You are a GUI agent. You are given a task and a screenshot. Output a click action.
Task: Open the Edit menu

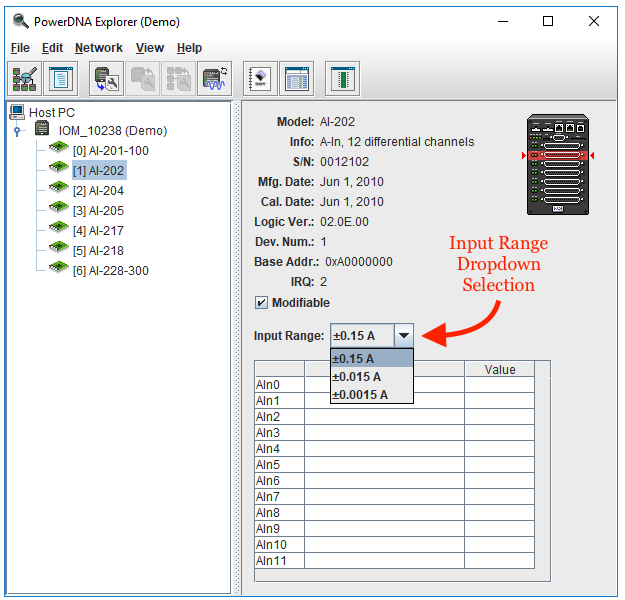pos(52,48)
